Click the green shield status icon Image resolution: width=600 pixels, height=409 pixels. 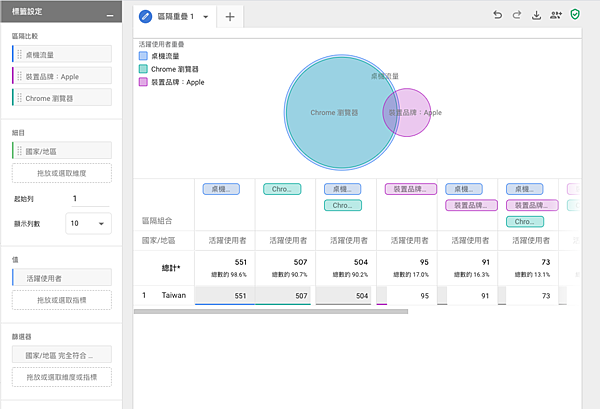click(575, 15)
